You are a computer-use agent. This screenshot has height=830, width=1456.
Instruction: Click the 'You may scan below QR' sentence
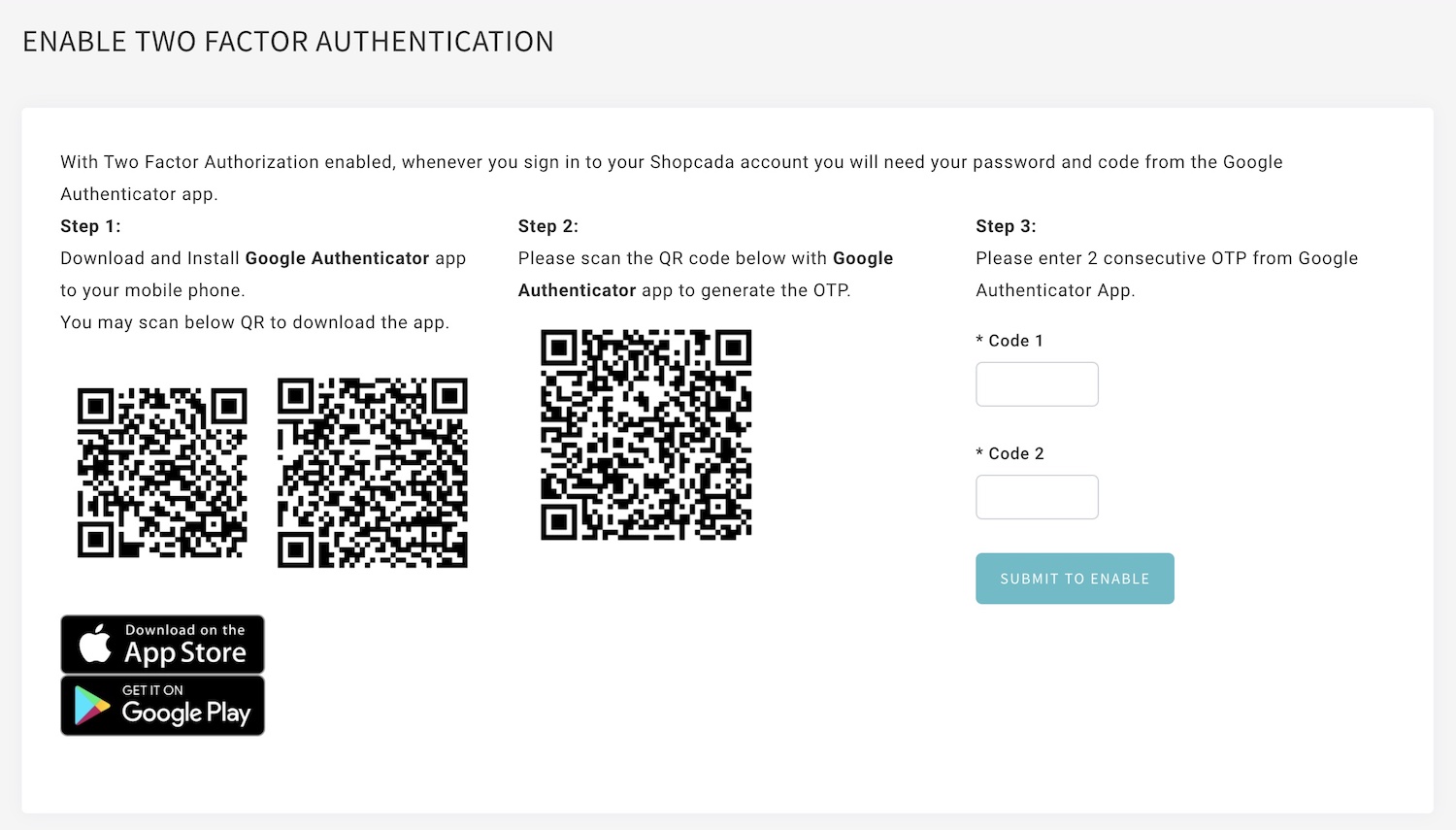pos(254,322)
